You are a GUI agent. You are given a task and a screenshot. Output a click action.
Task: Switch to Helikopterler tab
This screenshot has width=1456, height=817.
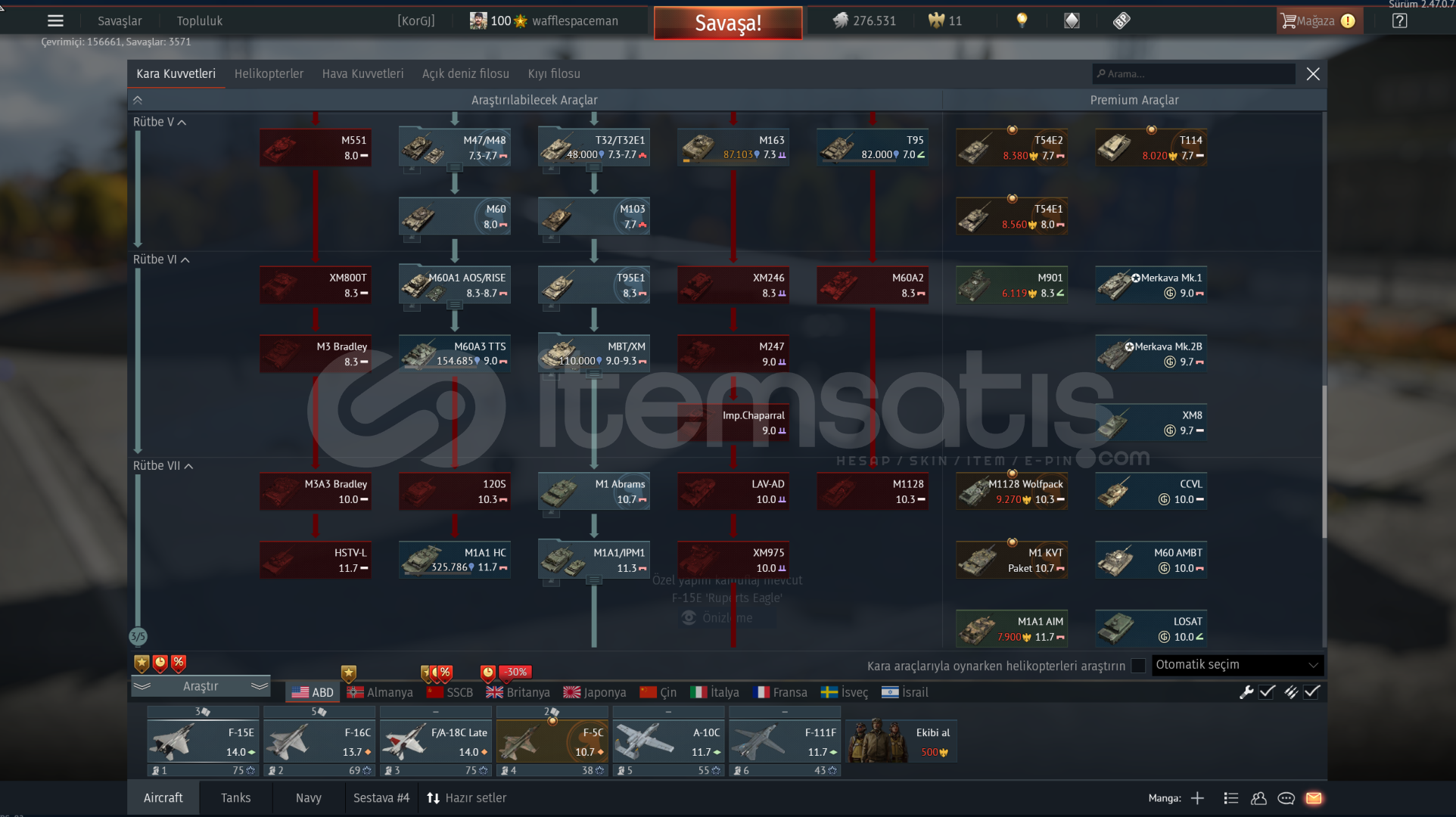tap(269, 73)
